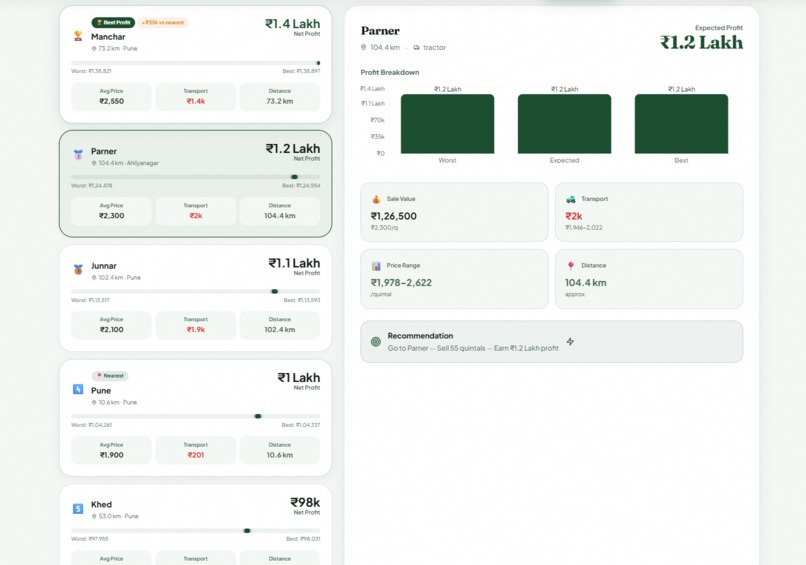806x565 pixels.
Task: Click the Best Profit badge on Manchar
Action: click(113, 23)
